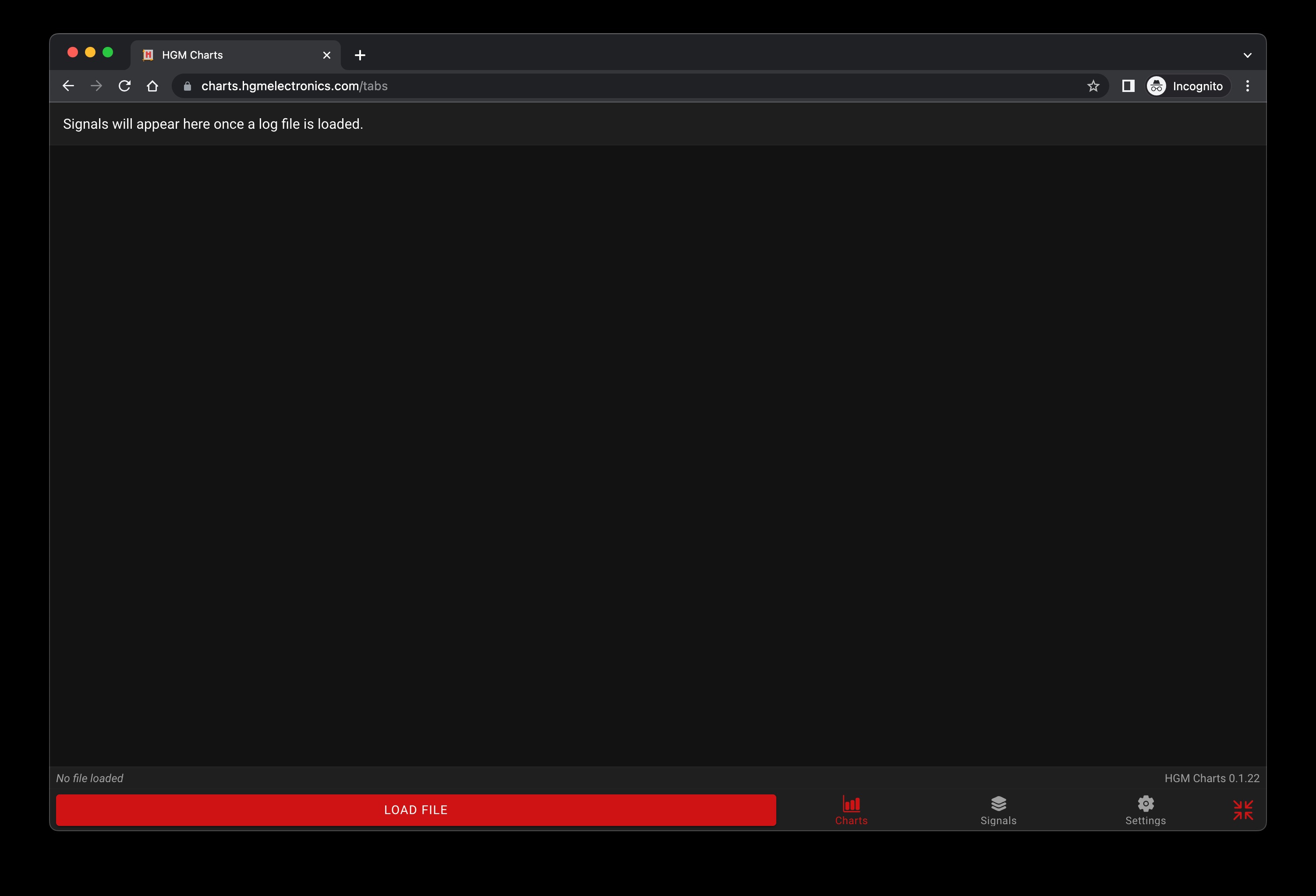Image resolution: width=1316 pixels, height=896 pixels.
Task: Click the green maximize window button
Action: pos(108,53)
